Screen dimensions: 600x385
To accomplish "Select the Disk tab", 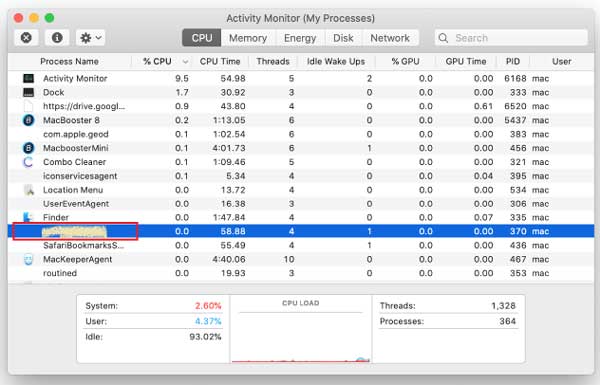I will click(343, 38).
